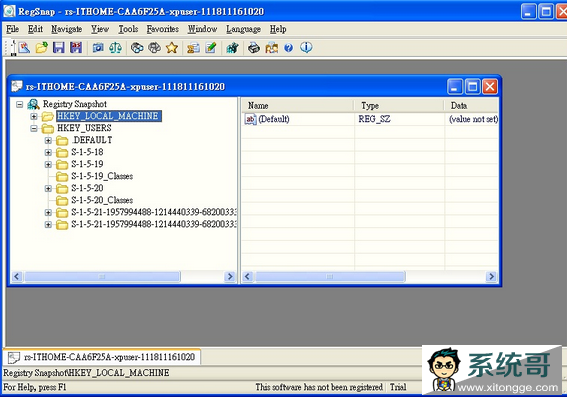
Task: Open the Edit menu
Action: pyautogui.click(x=35, y=29)
